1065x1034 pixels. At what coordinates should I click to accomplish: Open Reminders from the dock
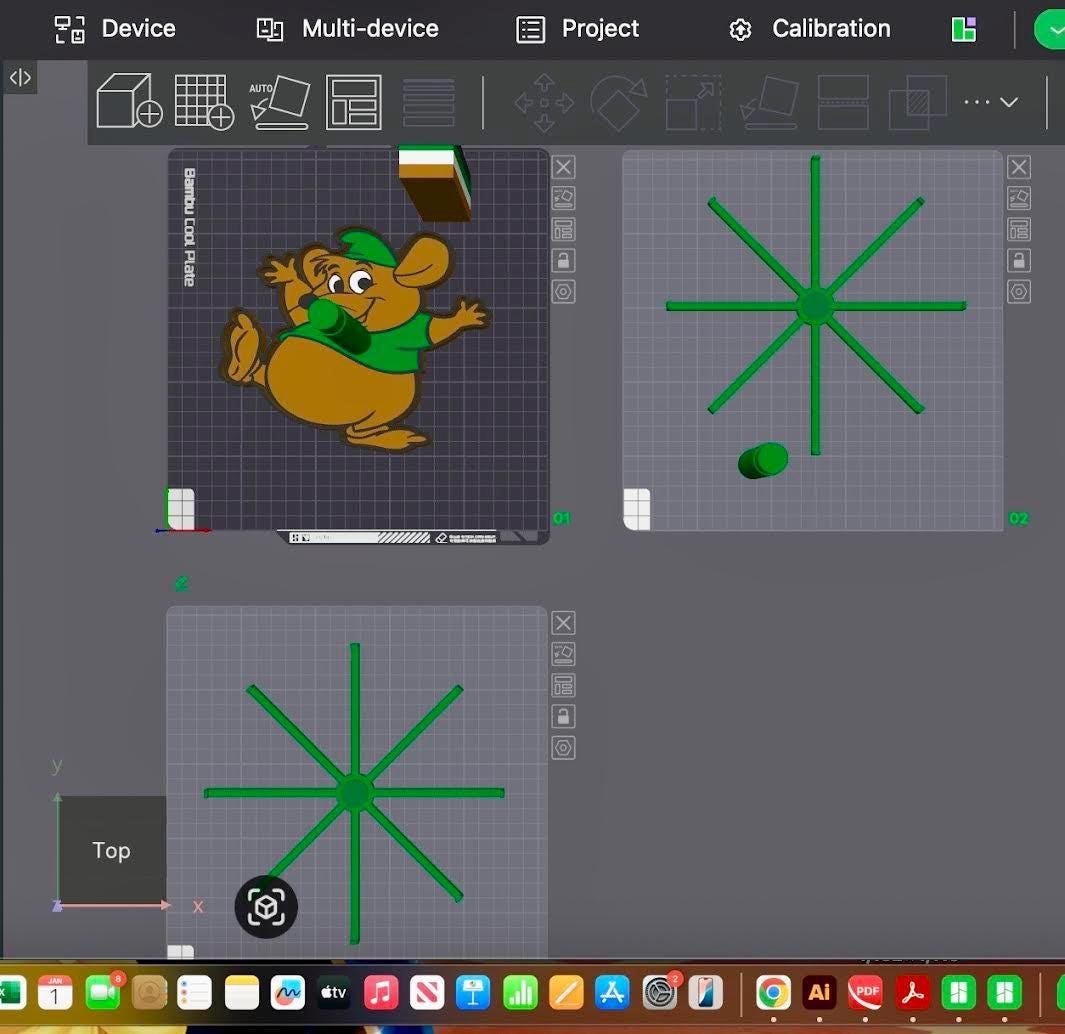pos(194,993)
